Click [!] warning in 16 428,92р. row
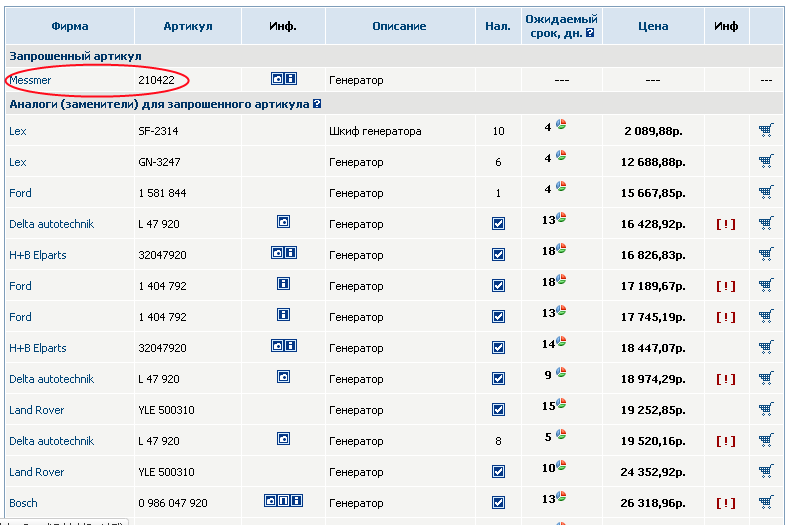The width and height of the screenshot is (795, 525). point(726,224)
